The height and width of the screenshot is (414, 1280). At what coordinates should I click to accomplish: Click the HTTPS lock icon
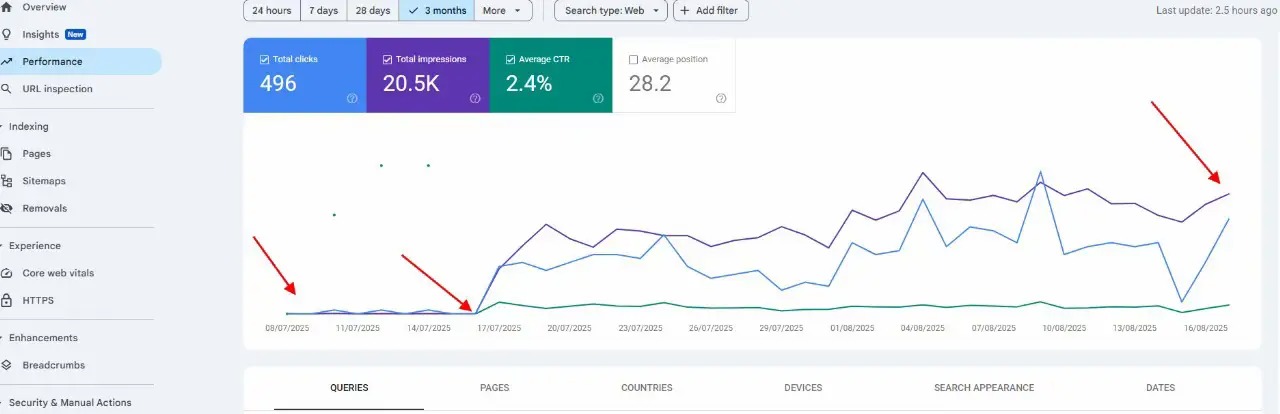(x=7, y=300)
